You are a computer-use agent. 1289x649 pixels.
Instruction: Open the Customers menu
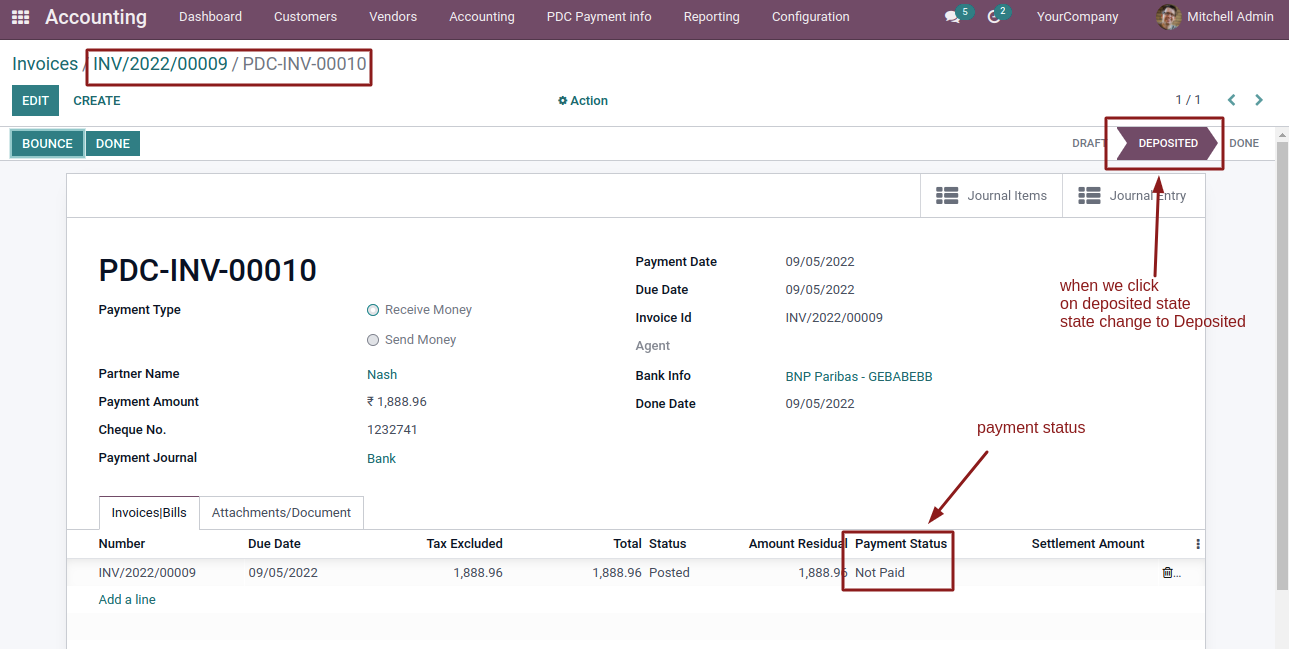coord(305,17)
